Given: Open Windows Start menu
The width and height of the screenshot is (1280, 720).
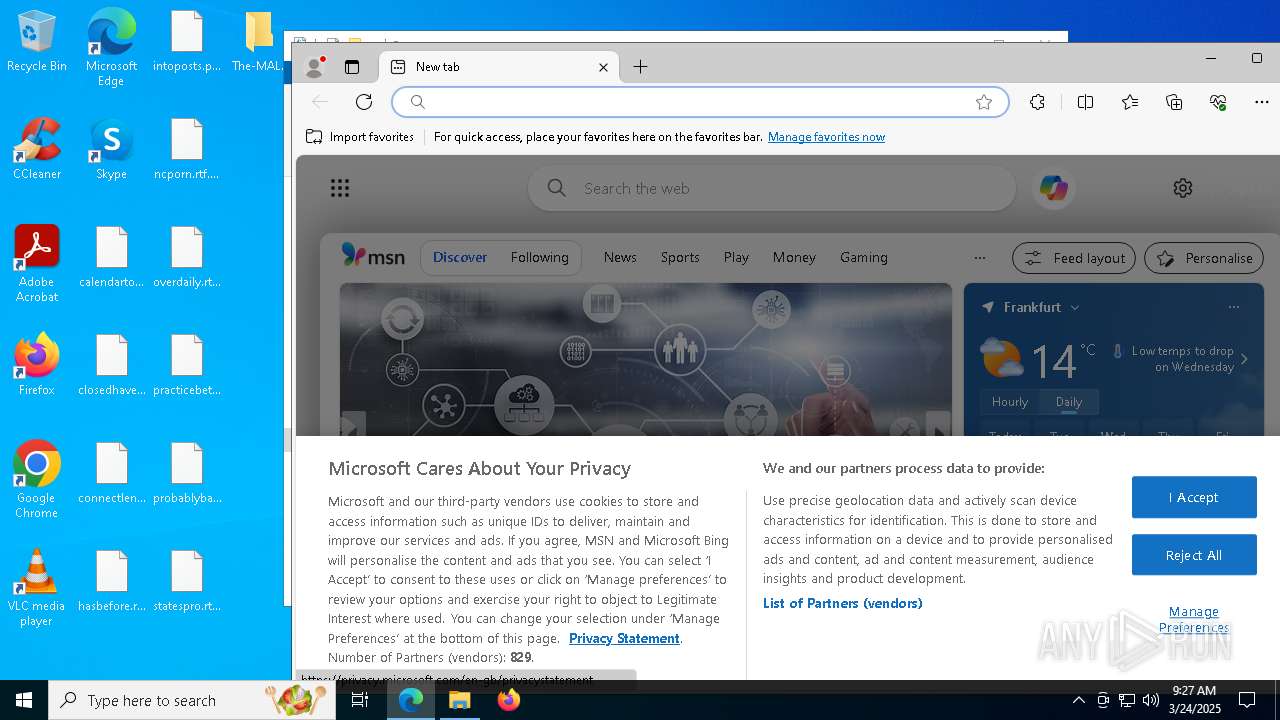Looking at the screenshot, I should 24,700.
